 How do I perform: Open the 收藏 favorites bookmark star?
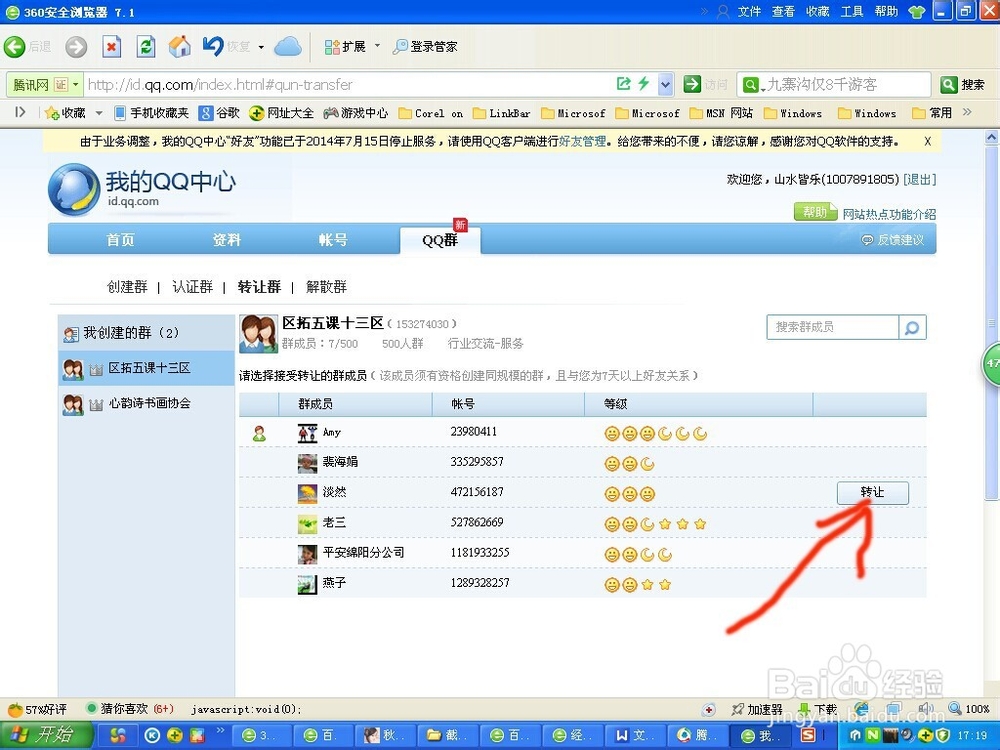(x=65, y=113)
